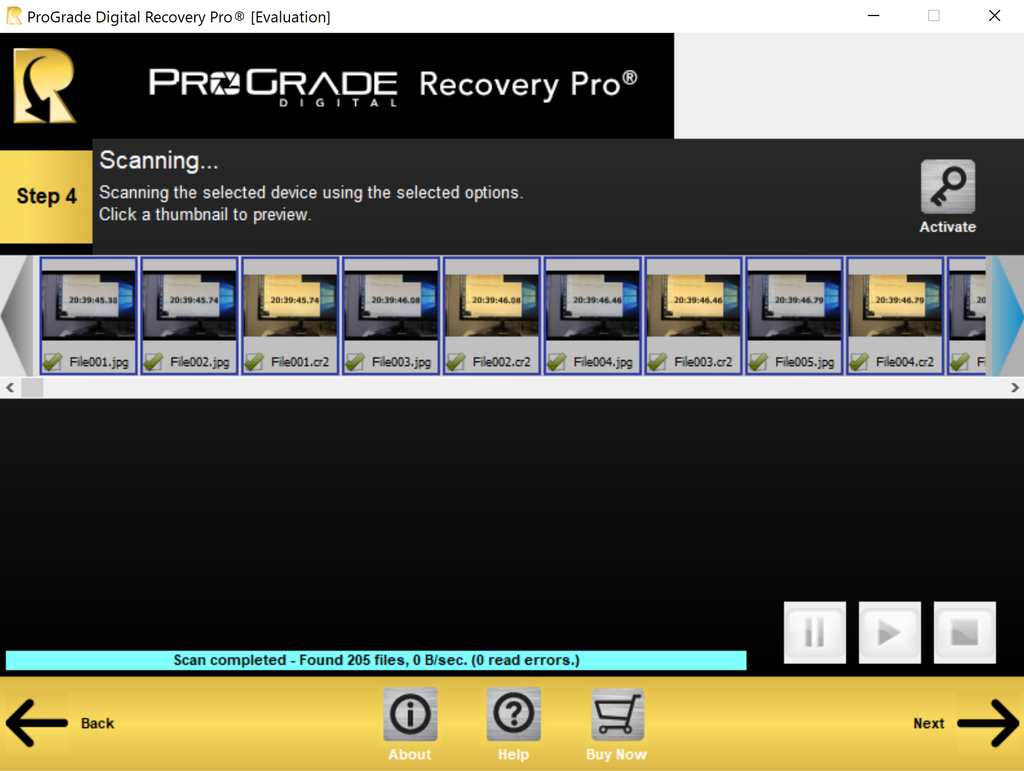Uncheck the File001.jpg checkbox
The image size is (1024, 771).
(53, 362)
